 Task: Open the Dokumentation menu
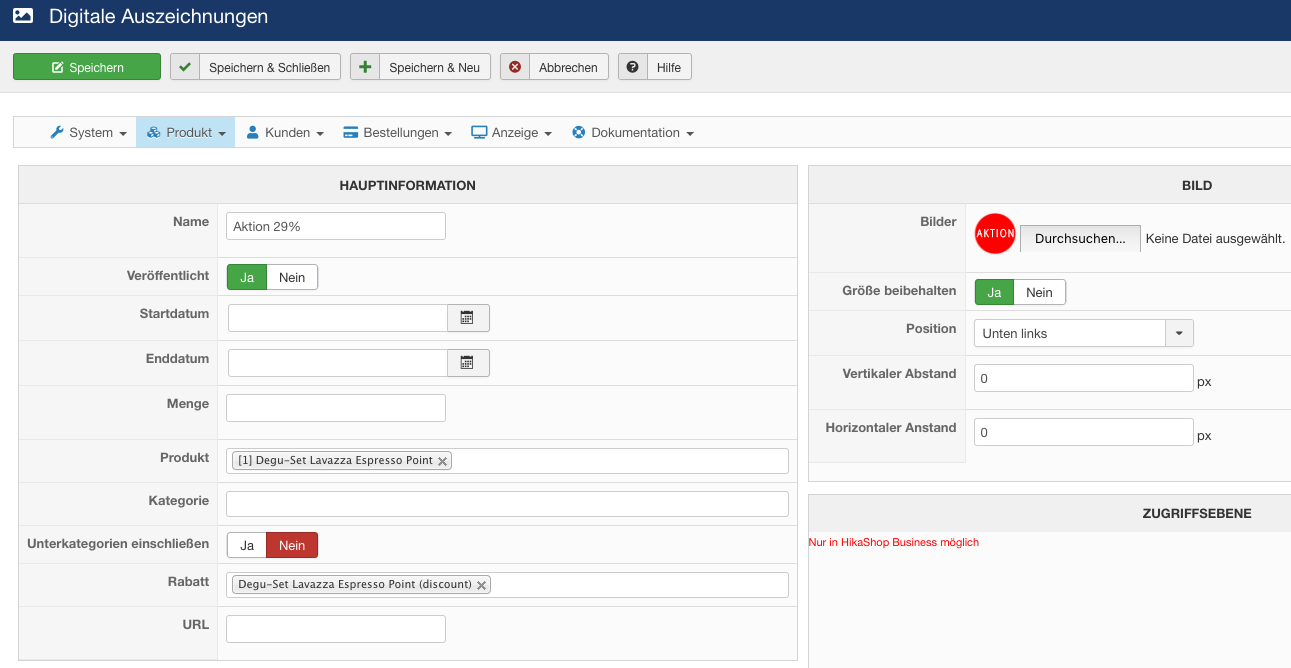(633, 132)
